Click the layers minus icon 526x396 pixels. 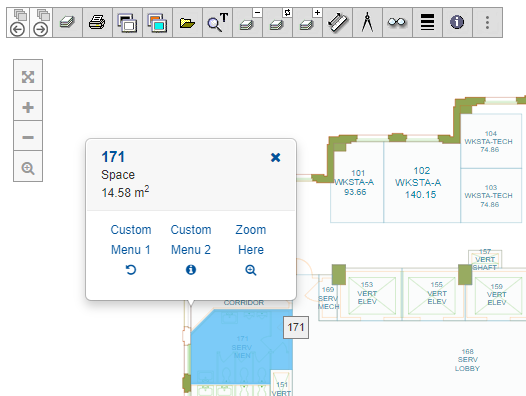point(247,22)
